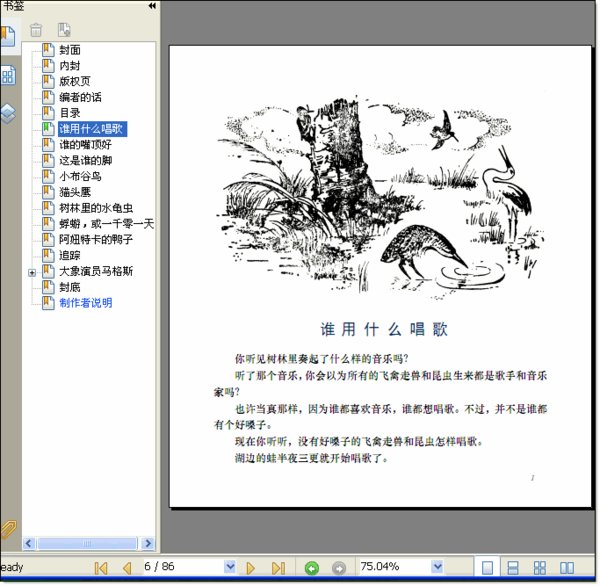Click the bookmark icon beside 追踪

48,255
